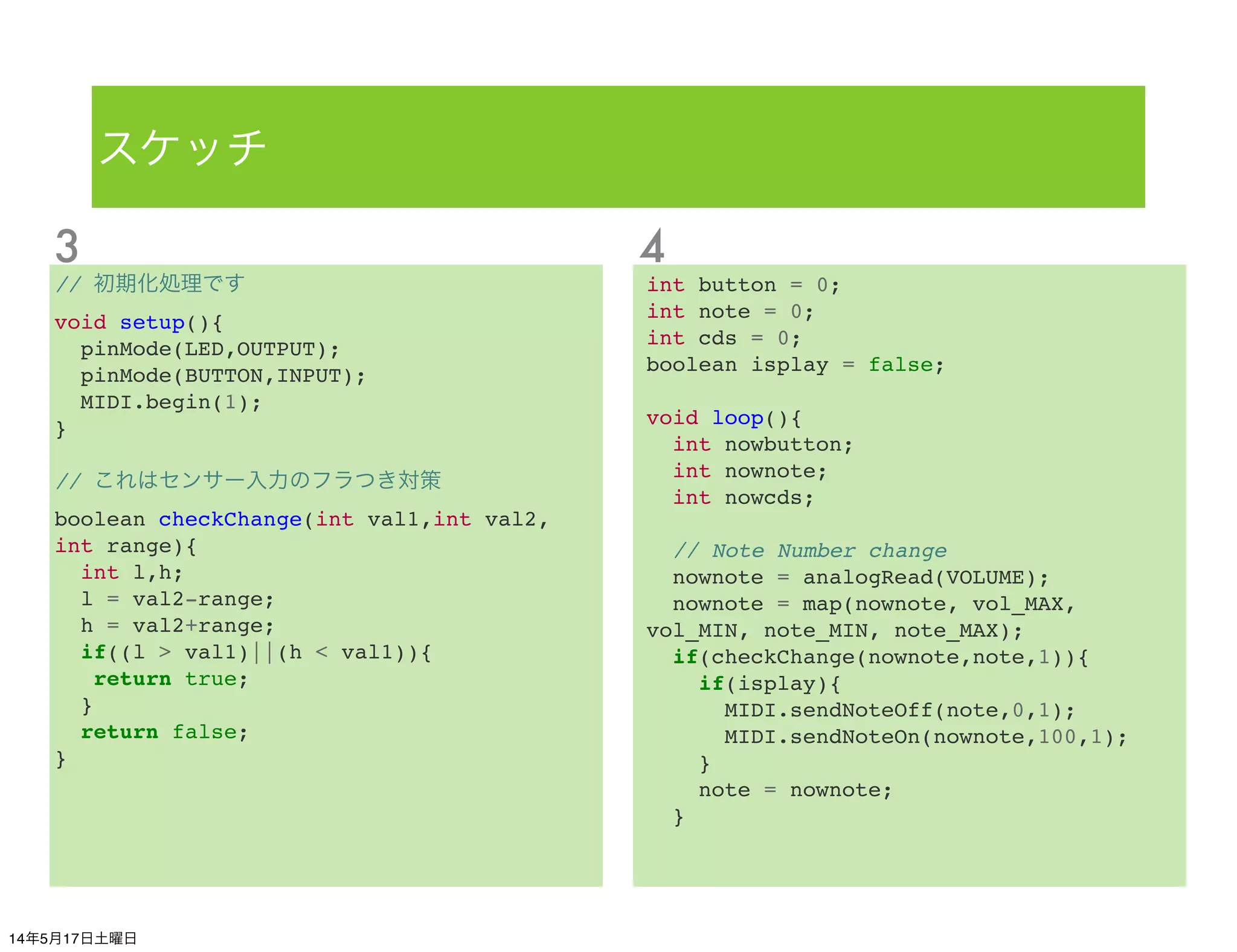Click the line int l,h;
Viewport: 1237px width, 952px height.
[x=132, y=573]
